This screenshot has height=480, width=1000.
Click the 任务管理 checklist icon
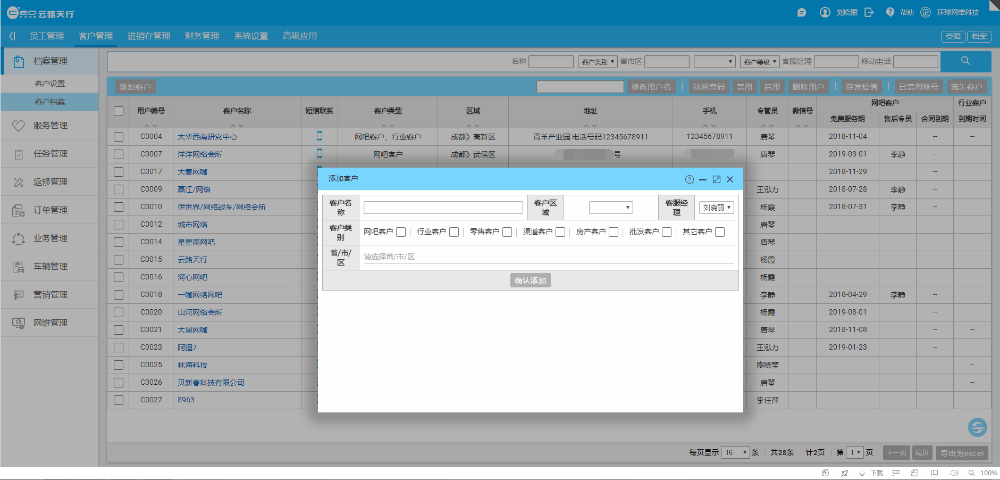coord(18,154)
